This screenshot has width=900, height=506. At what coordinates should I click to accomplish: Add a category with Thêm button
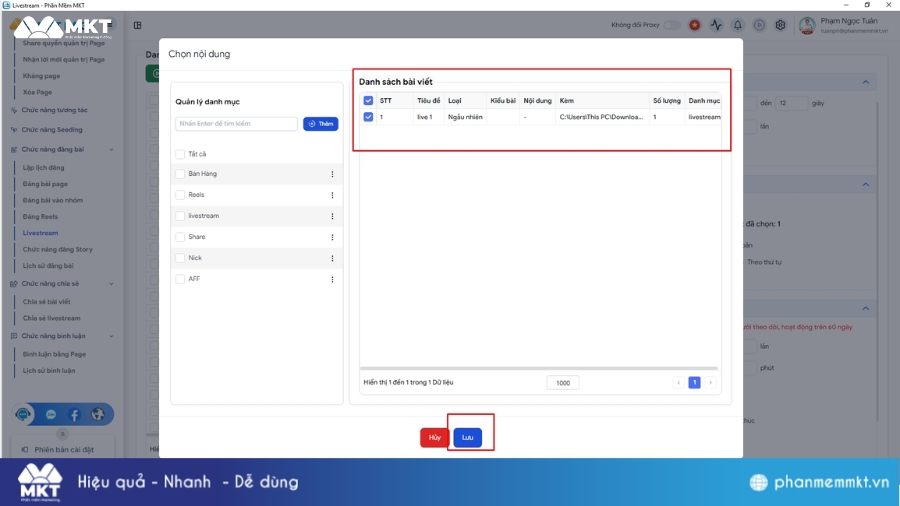coord(320,124)
